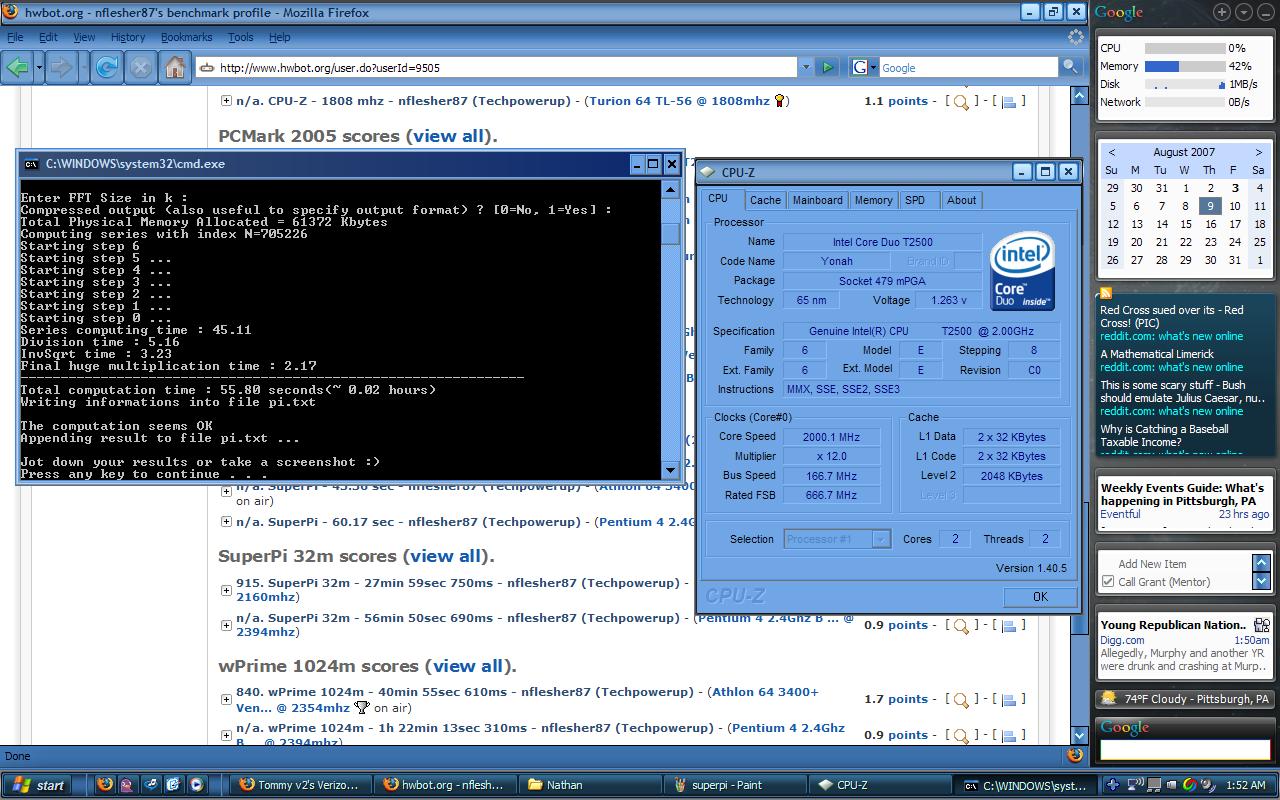Screen dimensions: 1280x800
Task: Open the view all link for wPrime 1024m scores
Action: (x=468, y=666)
